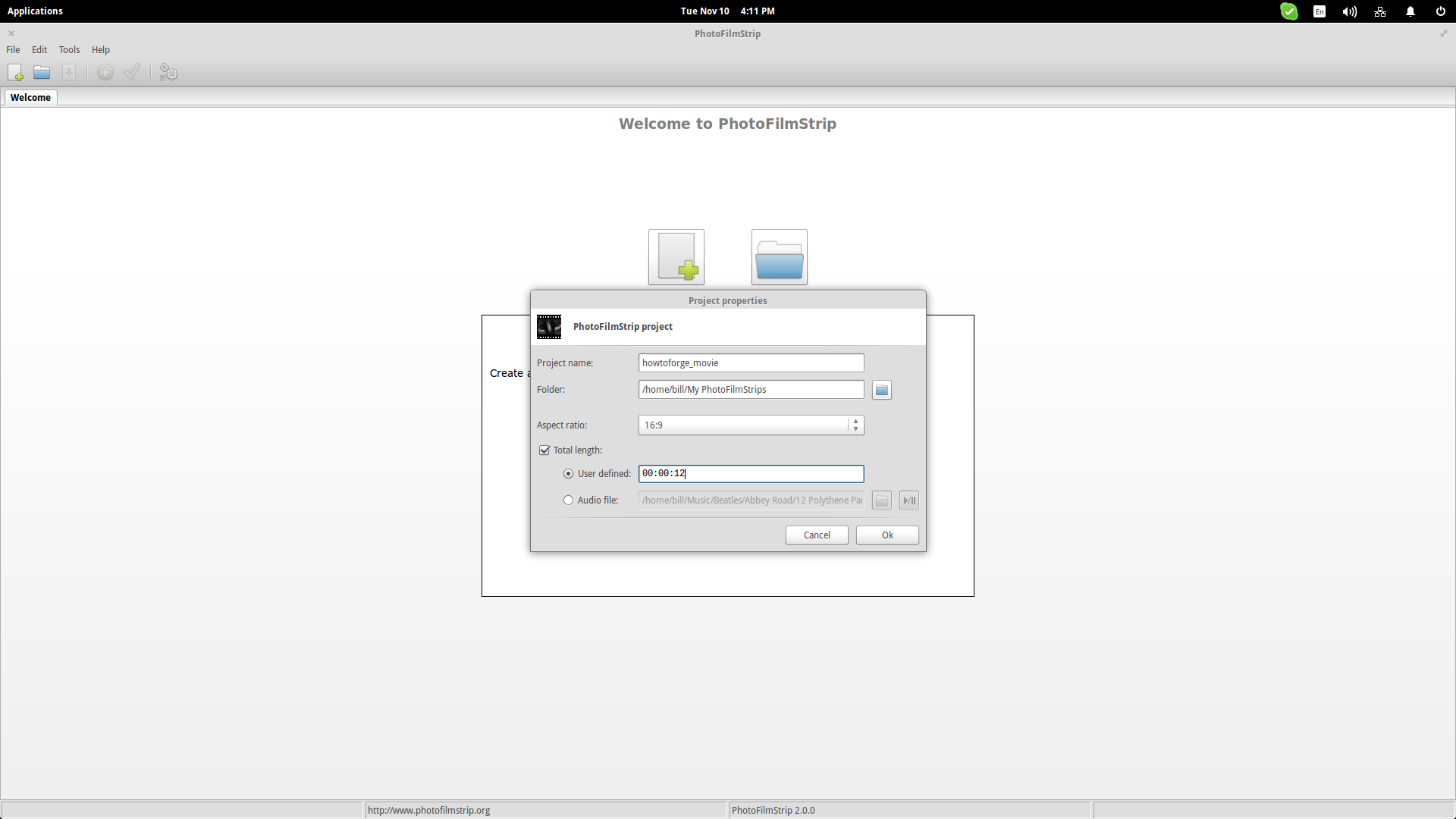Click the Render filmstrip checkmark toolbar icon
1456x819 pixels.
pos(132,72)
